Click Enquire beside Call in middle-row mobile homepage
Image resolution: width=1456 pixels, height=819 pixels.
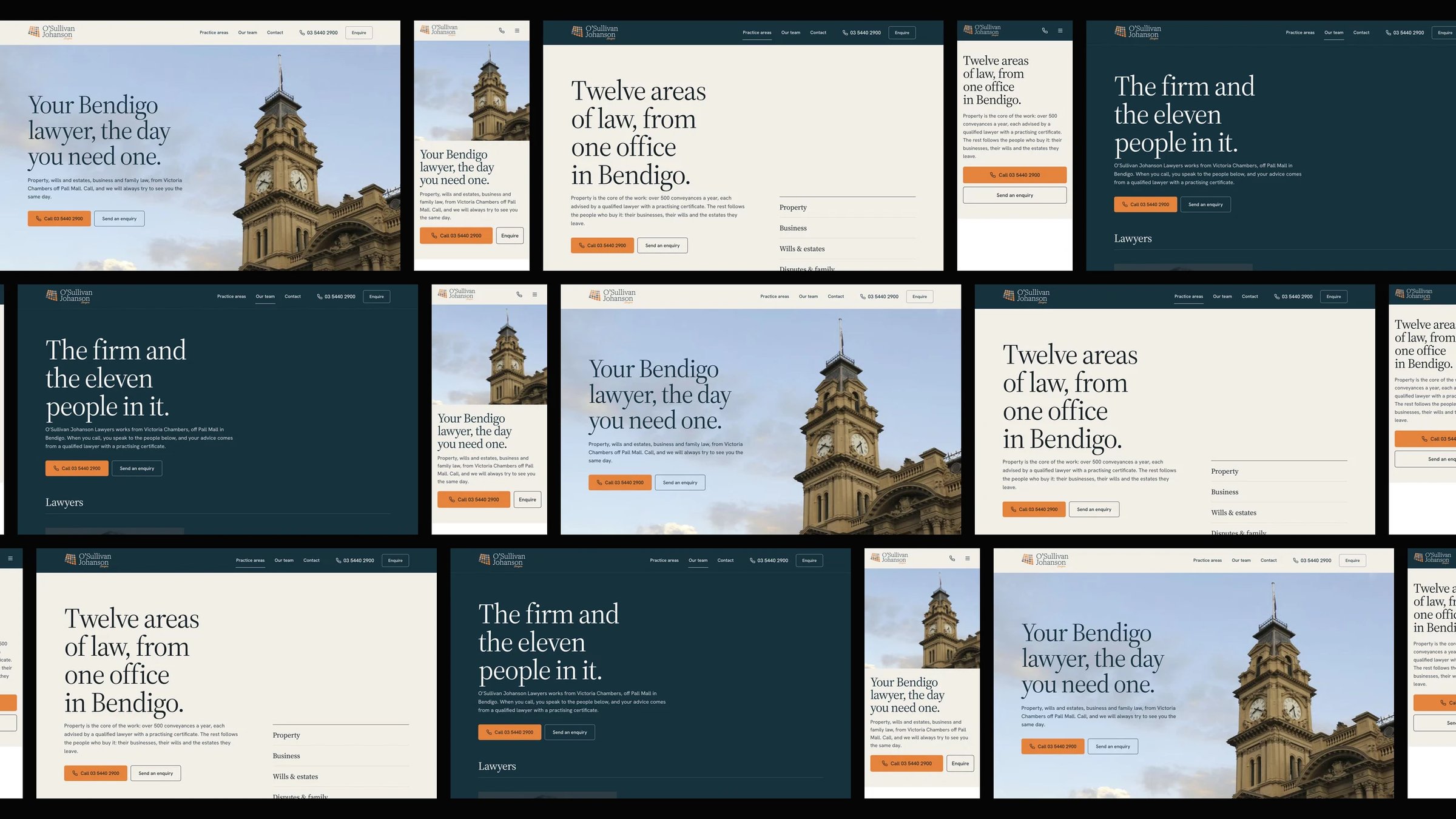click(x=527, y=499)
